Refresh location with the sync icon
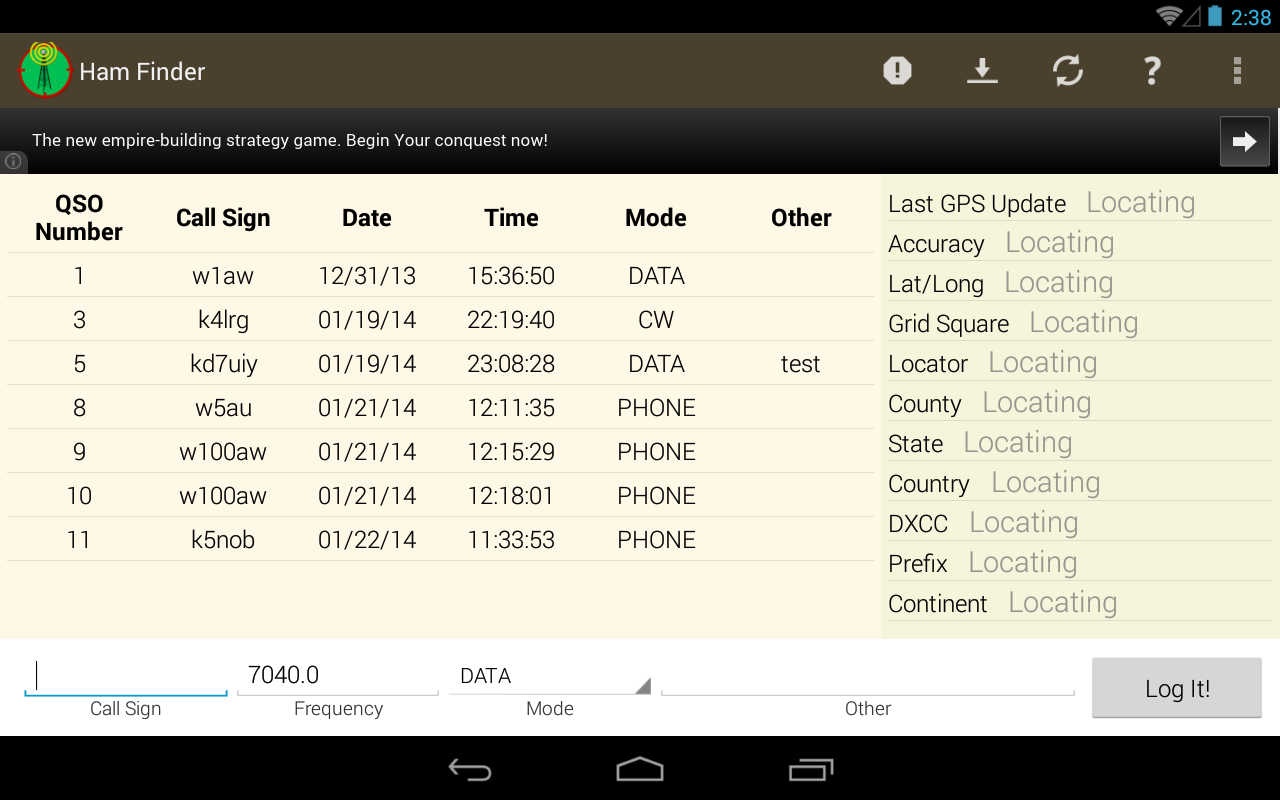 click(x=1067, y=70)
